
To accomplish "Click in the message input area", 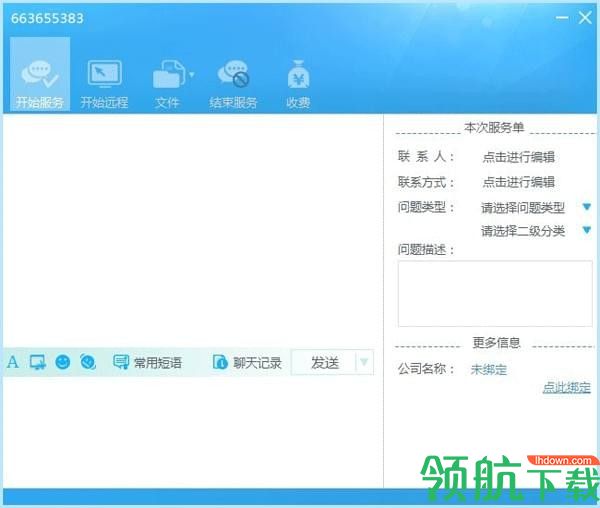I will (x=193, y=431).
